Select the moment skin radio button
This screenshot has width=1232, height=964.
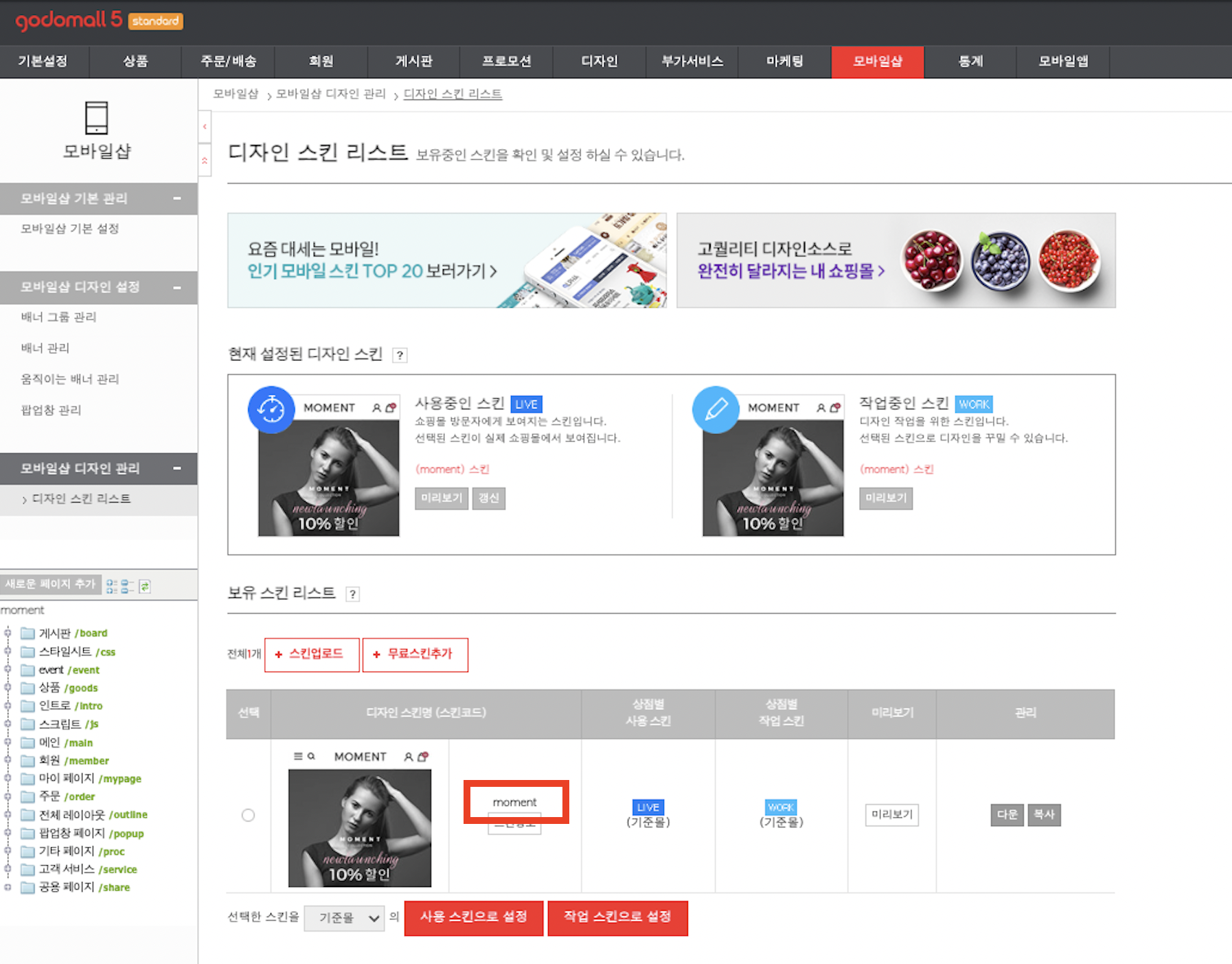[x=248, y=815]
